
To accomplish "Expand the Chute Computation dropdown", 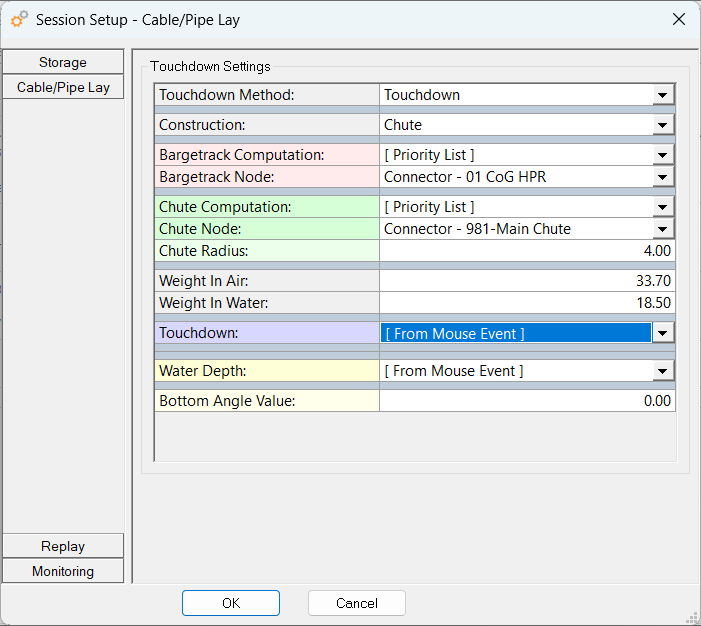I will point(662,207).
